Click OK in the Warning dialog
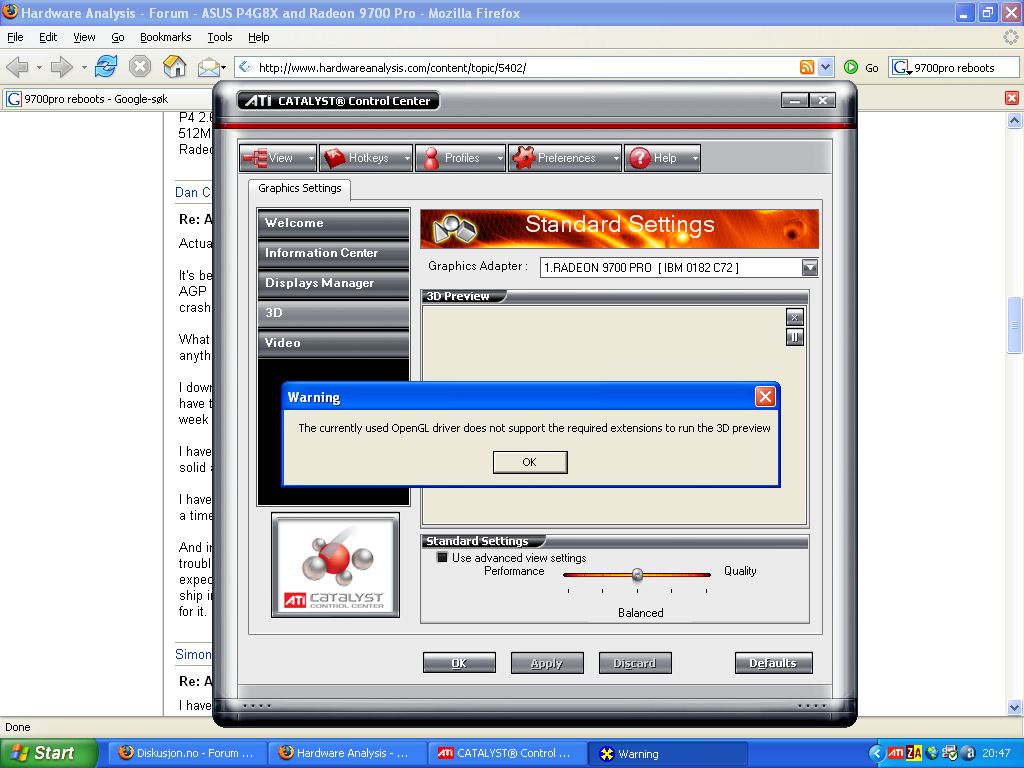 pos(530,462)
